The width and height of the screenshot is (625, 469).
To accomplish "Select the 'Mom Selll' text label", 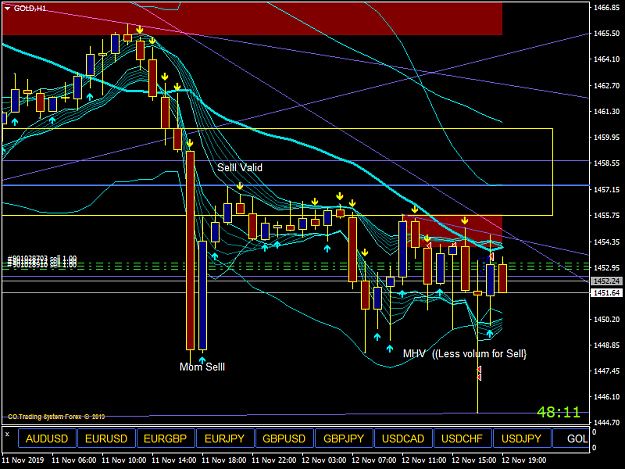I will tap(202, 367).
